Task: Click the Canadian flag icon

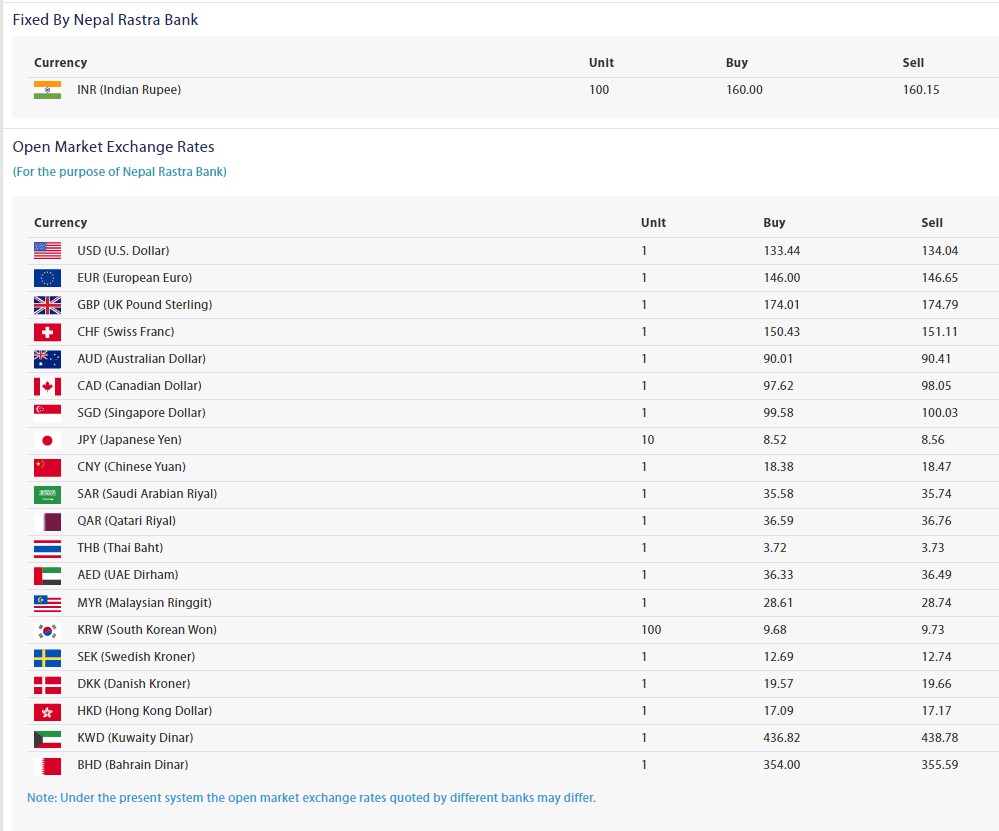Action: [47, 386]
